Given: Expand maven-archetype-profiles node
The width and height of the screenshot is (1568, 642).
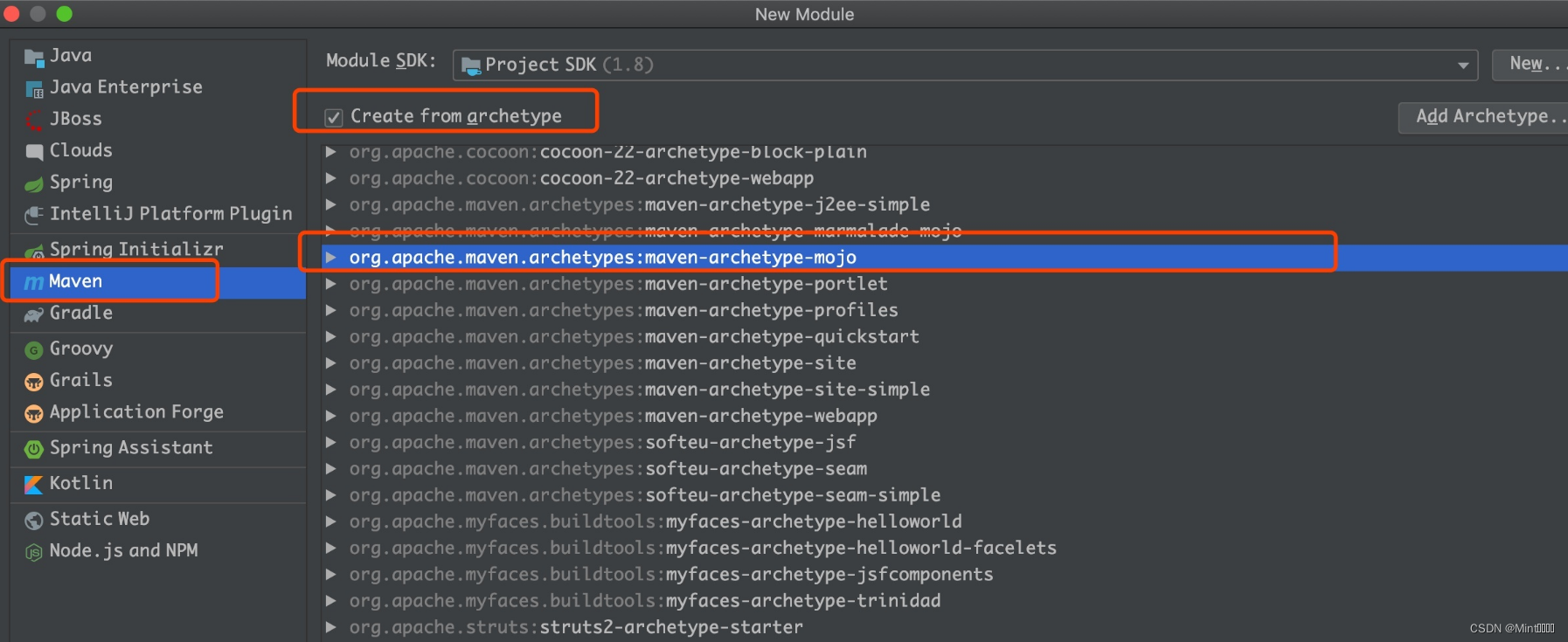Looking at the screenshot, I should 331,310.
